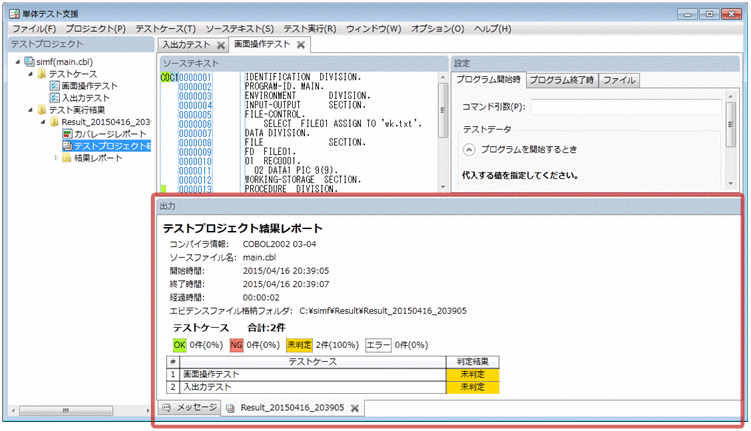
Task: Click the 結果レポート folder icon
Action: point(67,158)
